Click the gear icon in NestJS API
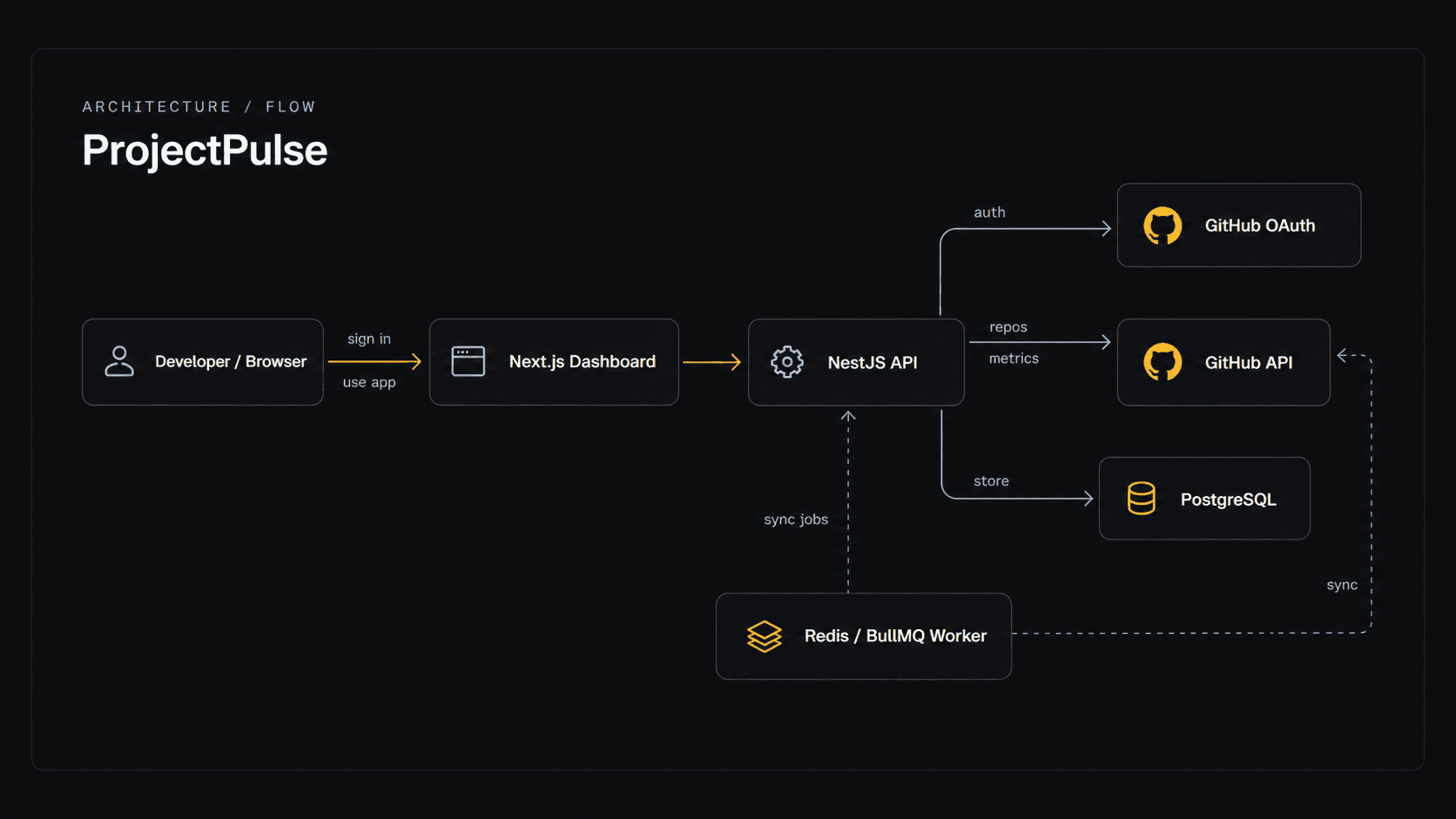Viewport: 1456px width, 819px height. pos(787,362)
